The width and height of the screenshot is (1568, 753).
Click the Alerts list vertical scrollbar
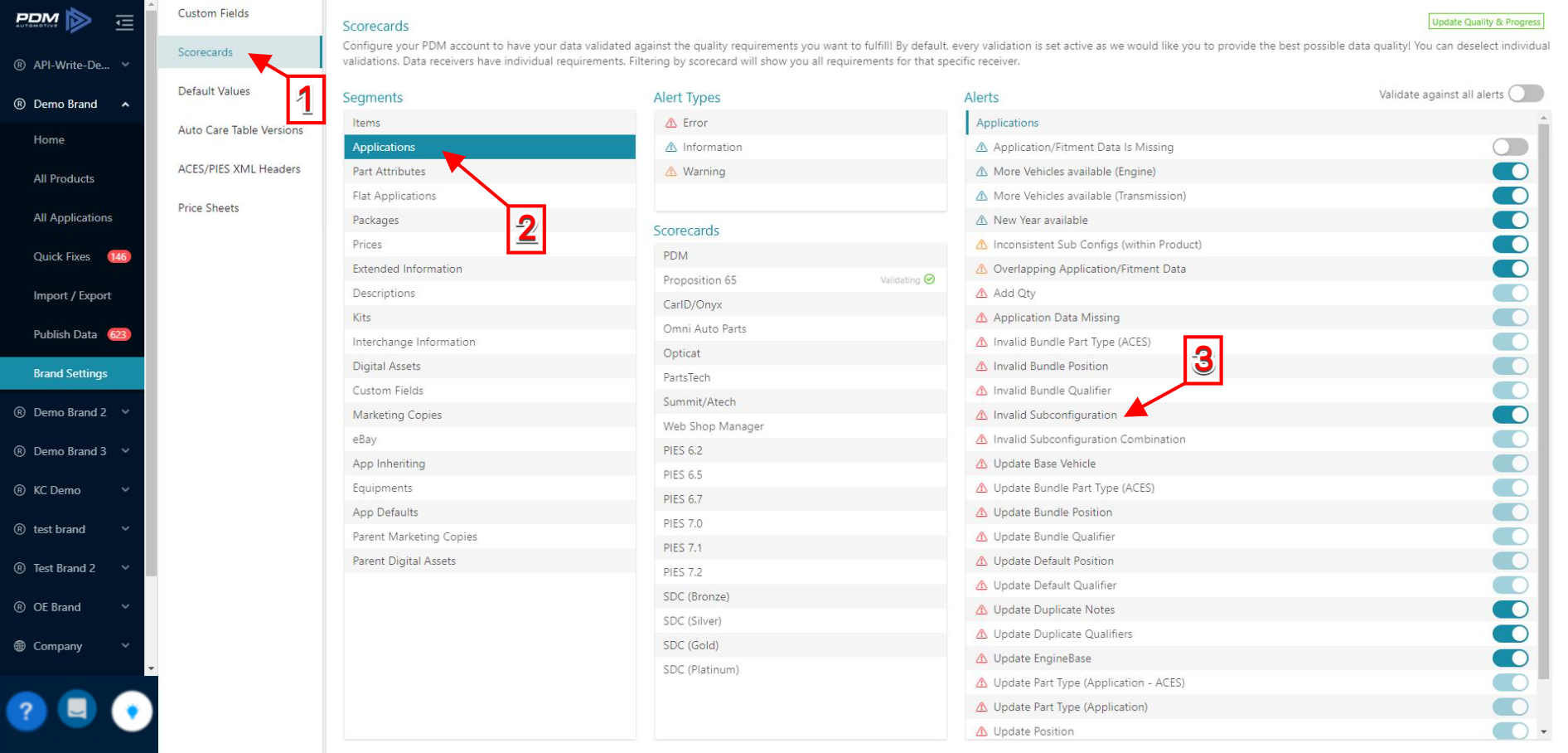pyautogui.click(x=1543, y=402)
